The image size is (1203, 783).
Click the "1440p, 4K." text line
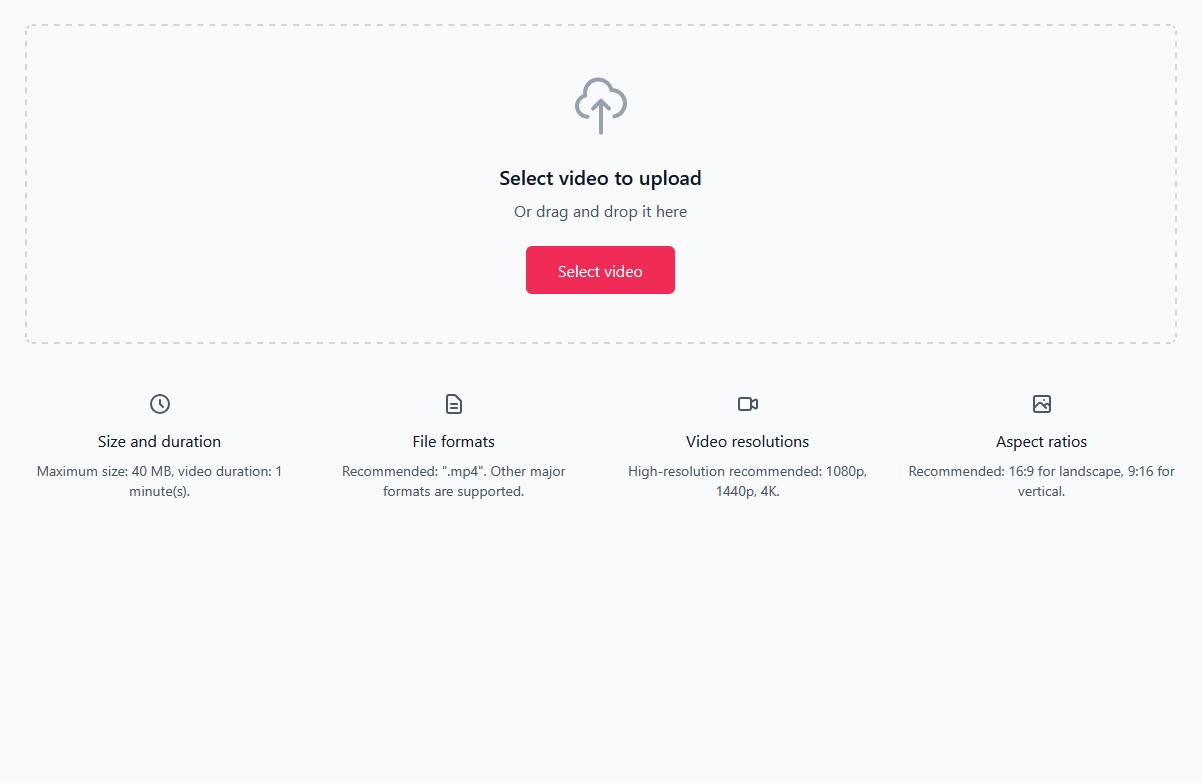[x=748, y=492]
